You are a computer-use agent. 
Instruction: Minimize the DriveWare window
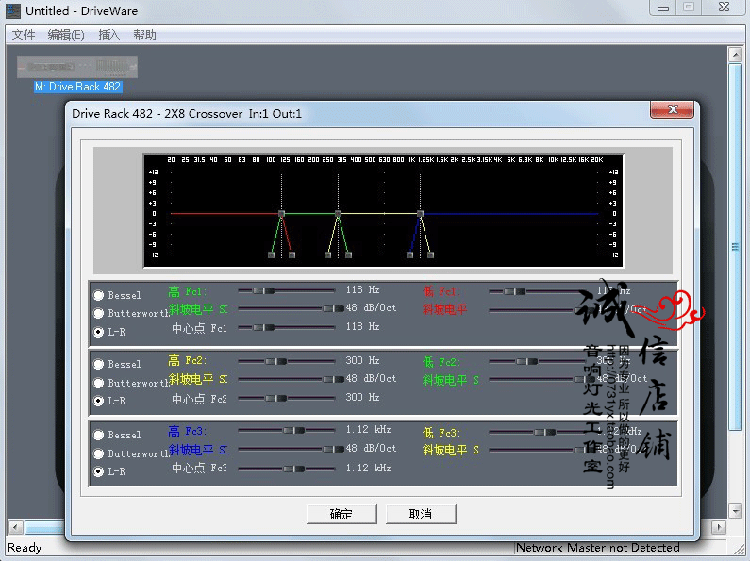663,8
